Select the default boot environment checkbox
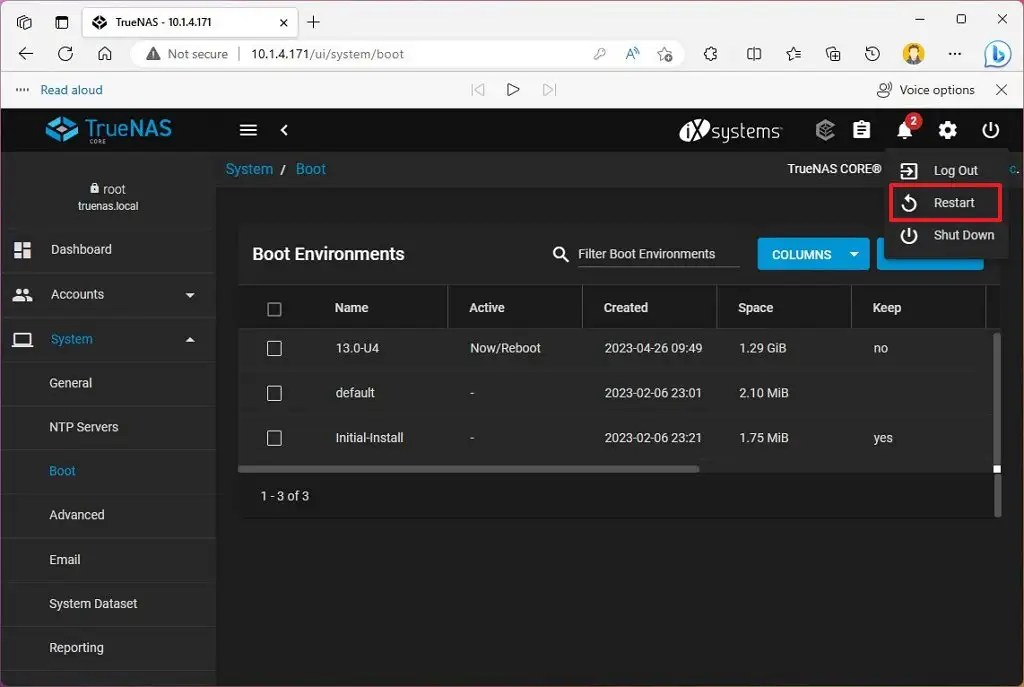 point(274,393)
